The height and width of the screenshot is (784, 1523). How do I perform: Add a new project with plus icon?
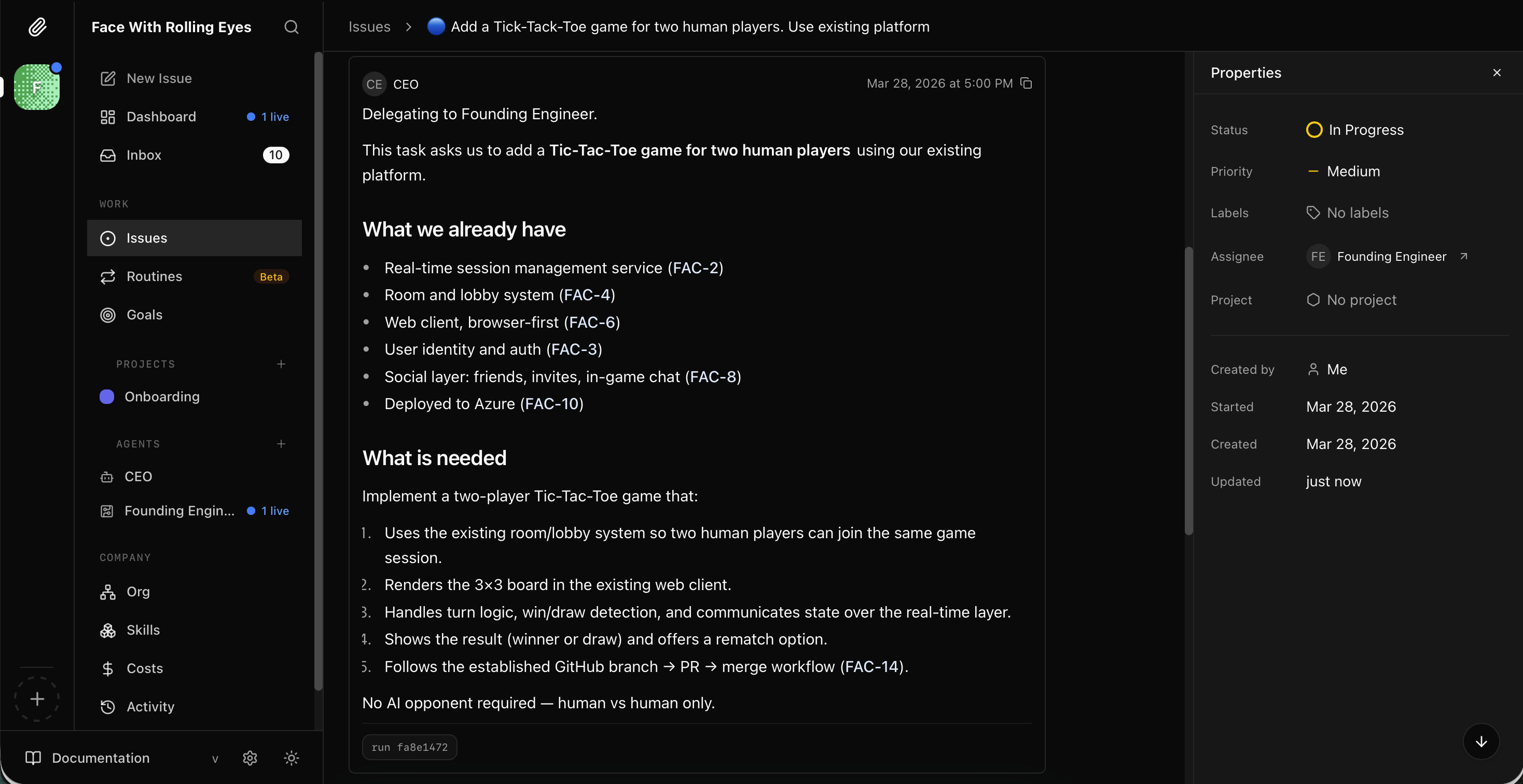pos(281,364)
